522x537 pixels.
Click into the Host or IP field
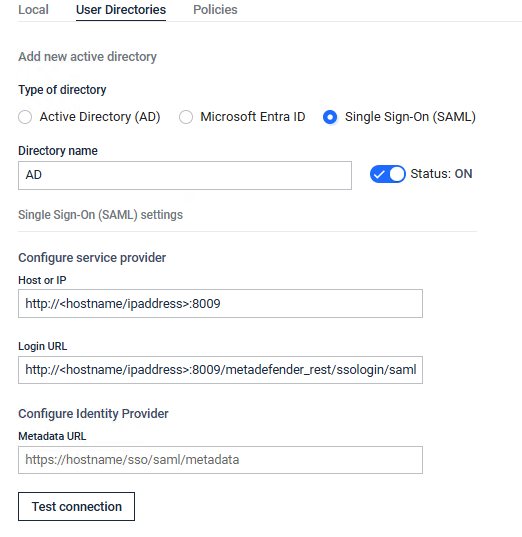(x=220, y=303)
